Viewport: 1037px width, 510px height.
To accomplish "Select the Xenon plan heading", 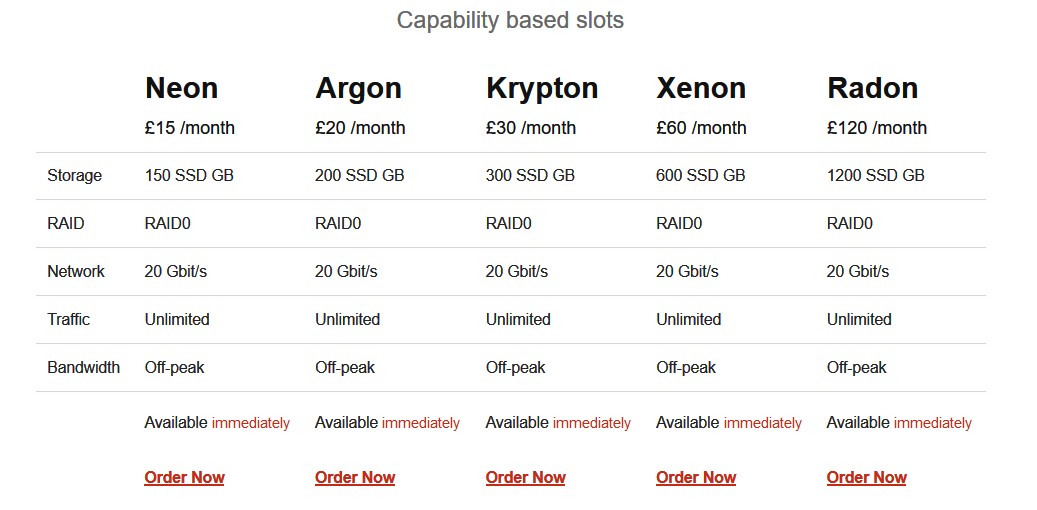I will pos(701,88).
